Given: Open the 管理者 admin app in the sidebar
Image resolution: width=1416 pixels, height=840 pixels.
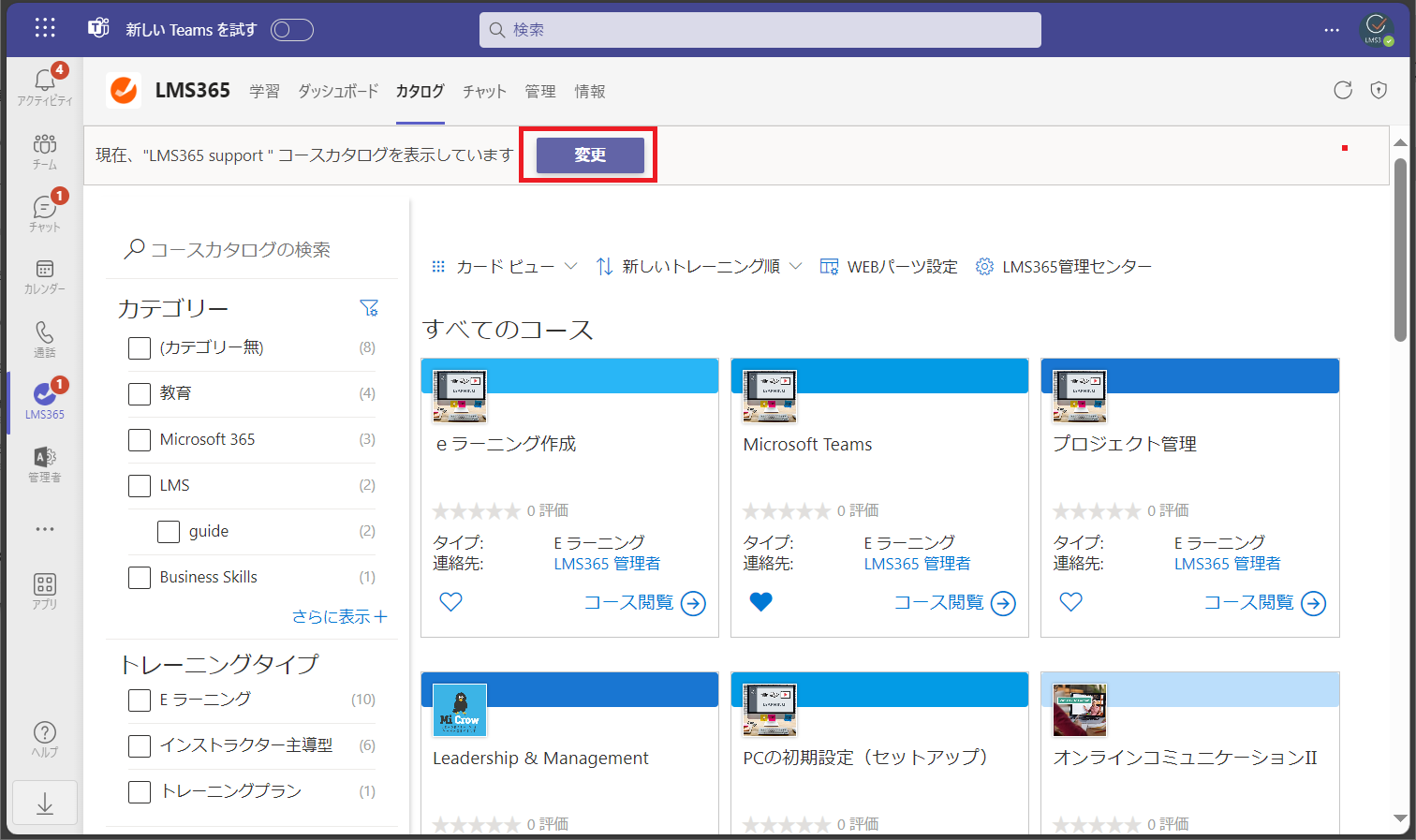Looking at the screenshot, I should (x=45, y=464).
